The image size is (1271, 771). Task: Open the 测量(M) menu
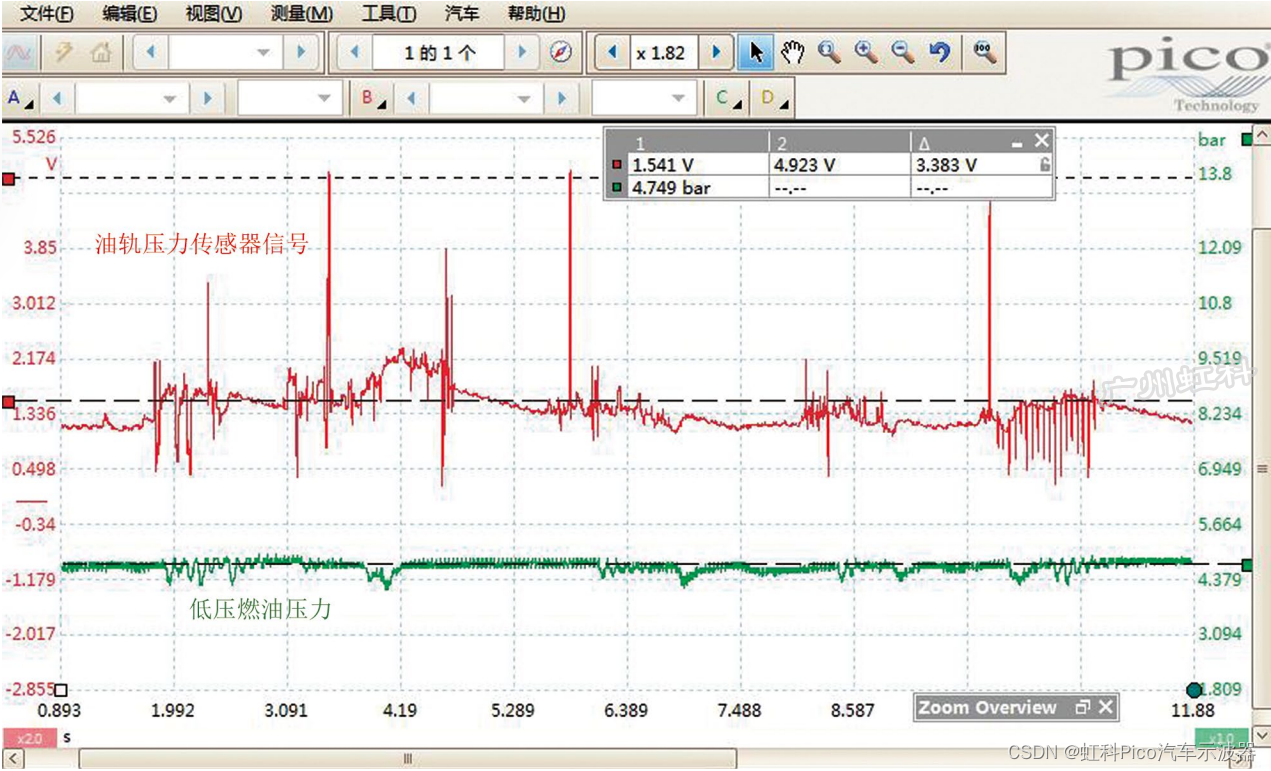[302, 14]
